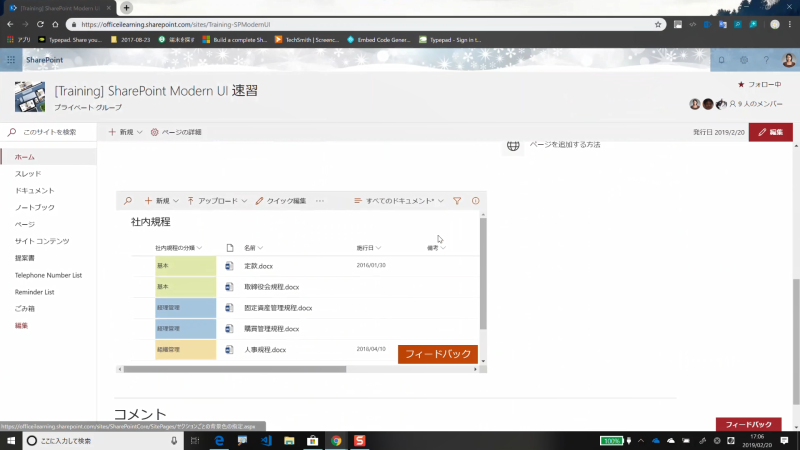
Task: Bookmark this page with the star icon
Action: click(x=658, y=24)
